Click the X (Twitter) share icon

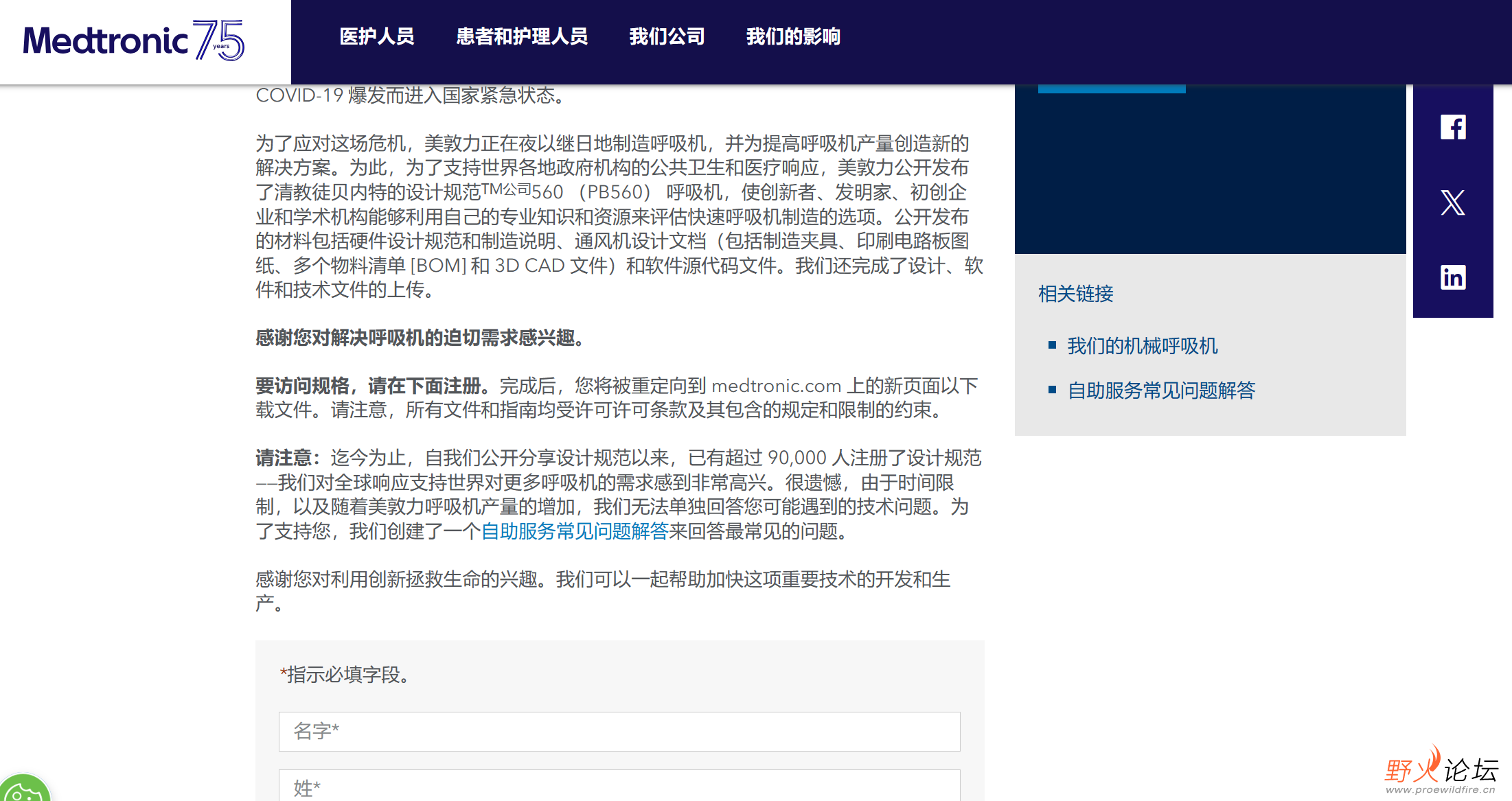[1452, 202]
